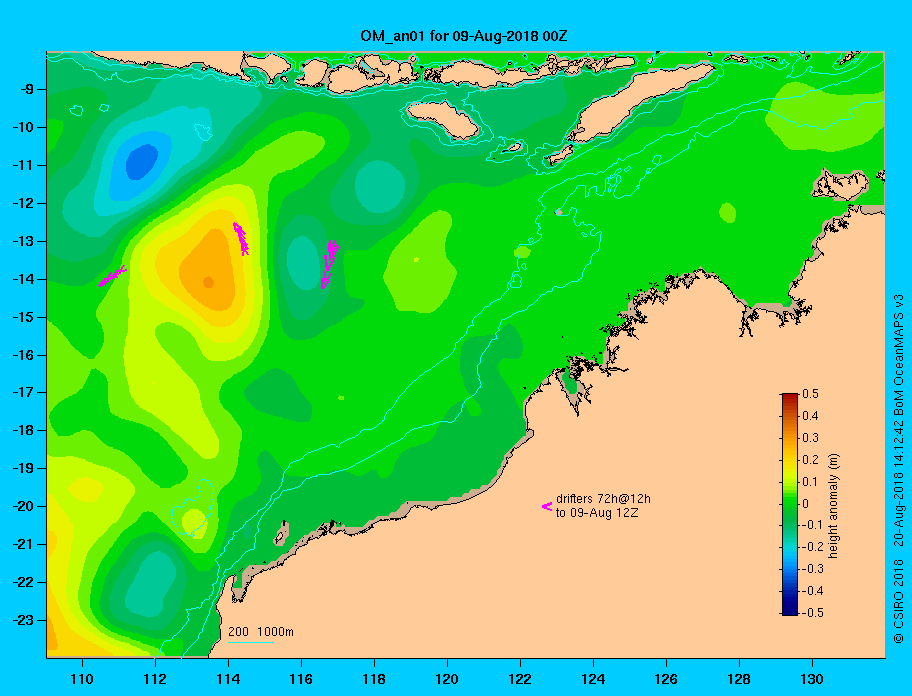The width and height of the screenshot is (912, 696).
Task: Click the longitude axis label "126"
Action: (x=666, y=679)
